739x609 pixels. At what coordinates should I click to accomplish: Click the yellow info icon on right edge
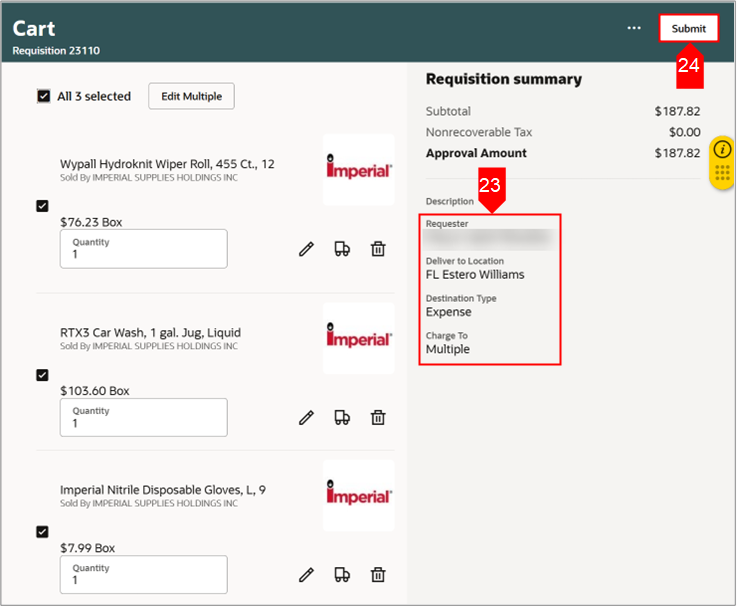click(724, 150)
